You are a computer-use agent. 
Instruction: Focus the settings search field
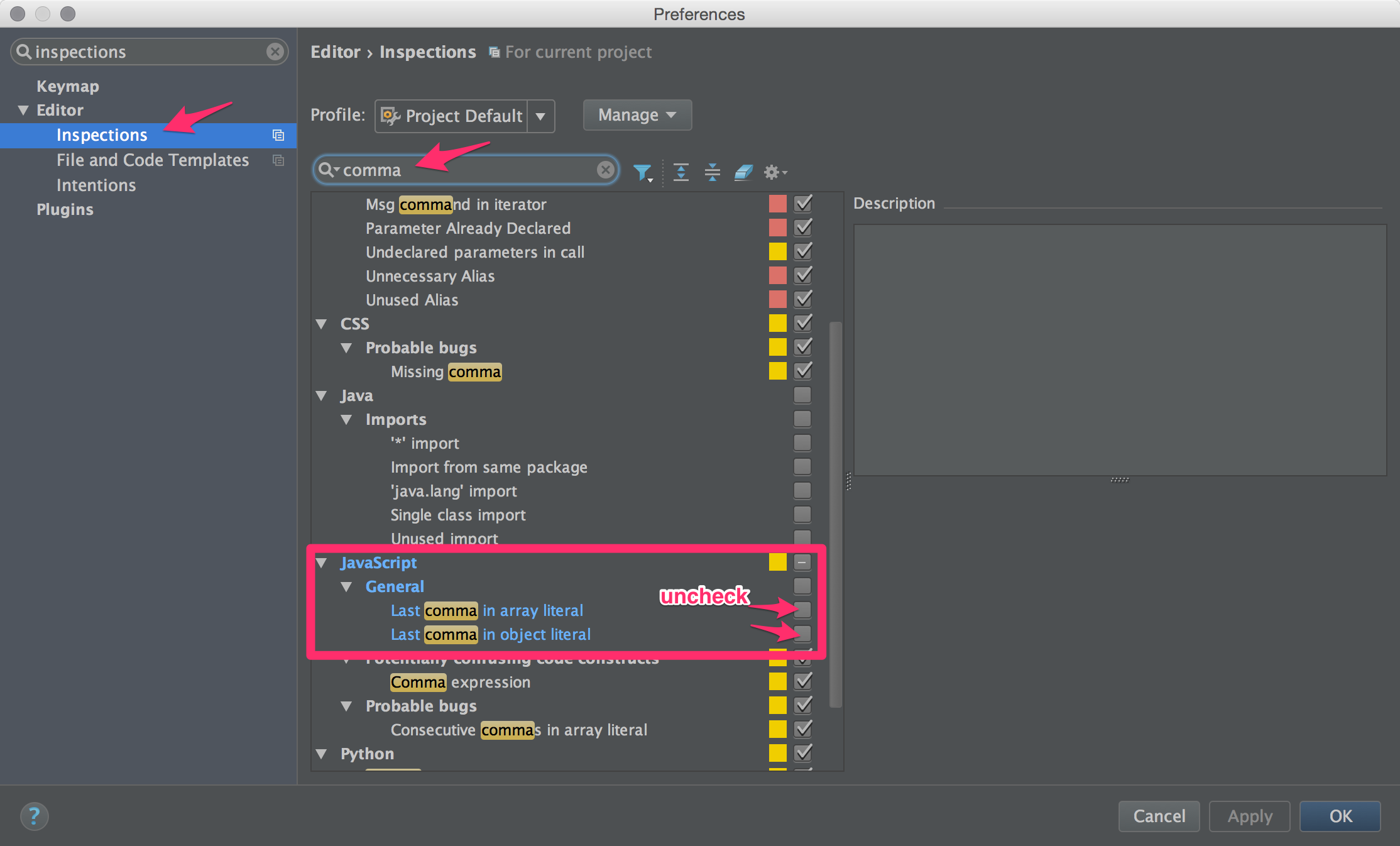[x=150, y=52]
